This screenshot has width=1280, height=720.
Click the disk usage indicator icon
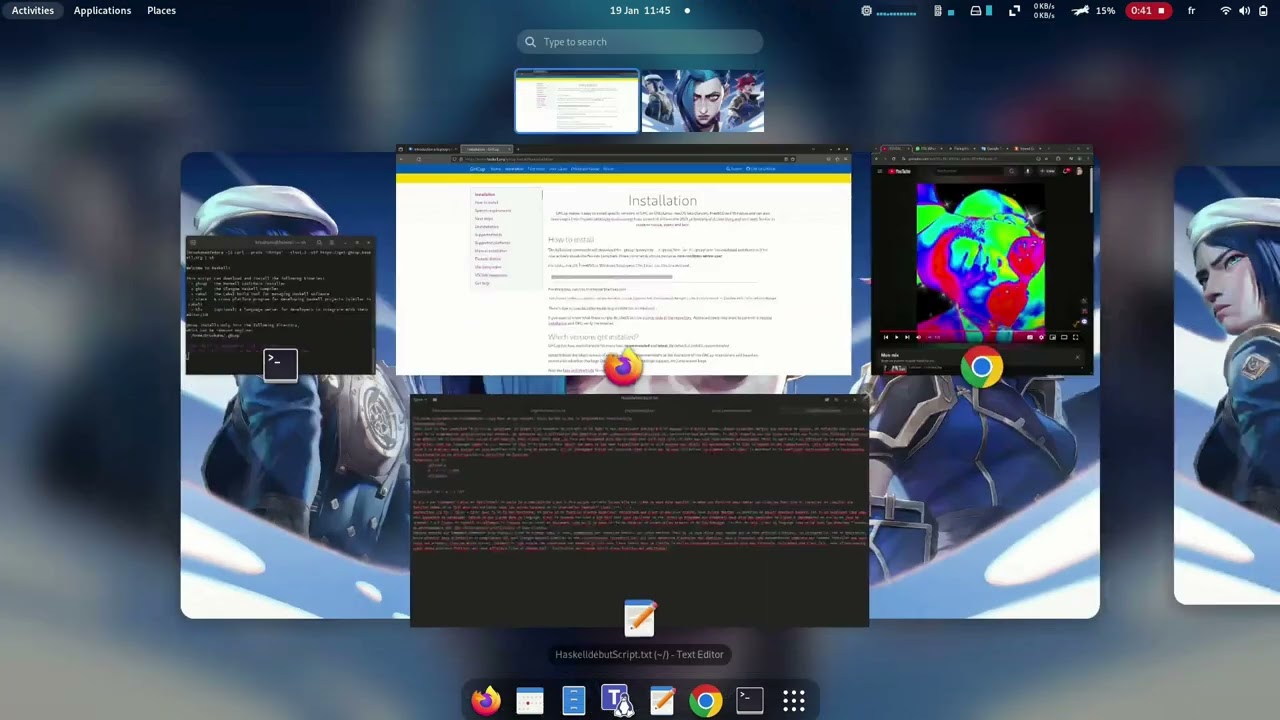click(x=976, y=11)
